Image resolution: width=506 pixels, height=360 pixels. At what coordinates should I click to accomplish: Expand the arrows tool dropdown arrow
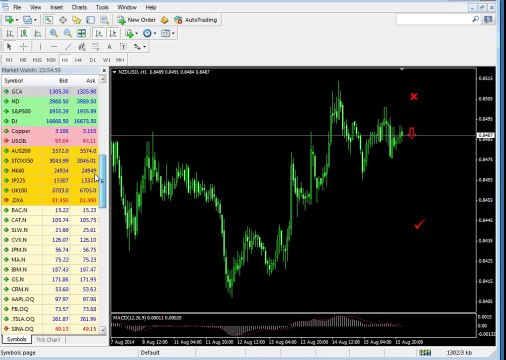pos(144,47)
